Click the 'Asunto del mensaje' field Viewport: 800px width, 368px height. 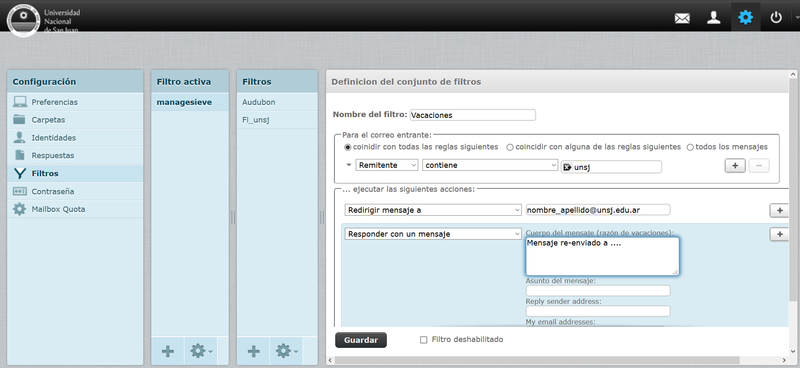point(598,290)
